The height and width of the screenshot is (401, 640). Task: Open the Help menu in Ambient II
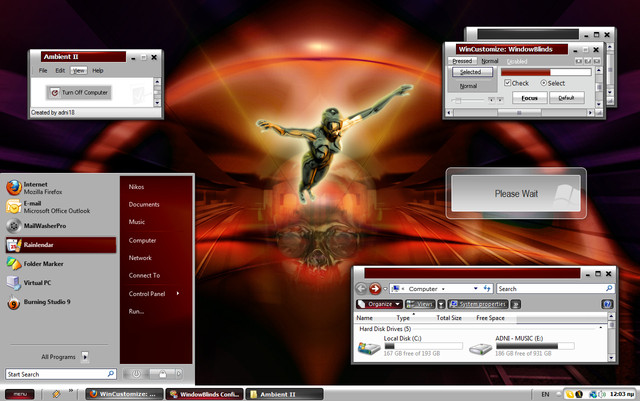point(98,71)
